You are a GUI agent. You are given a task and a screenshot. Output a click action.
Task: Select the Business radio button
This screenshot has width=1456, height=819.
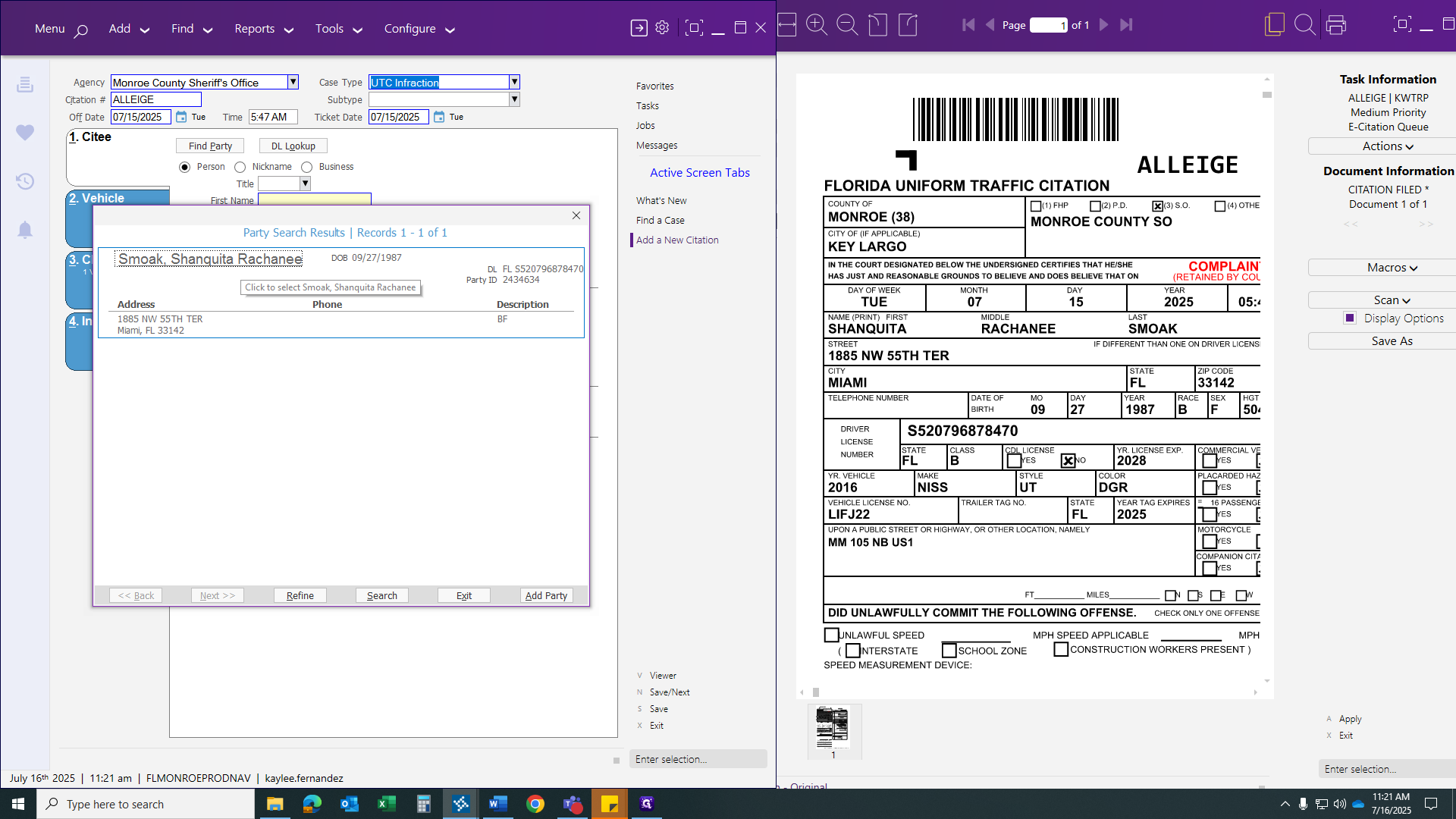pyautogui.click(x=307, y=167)
